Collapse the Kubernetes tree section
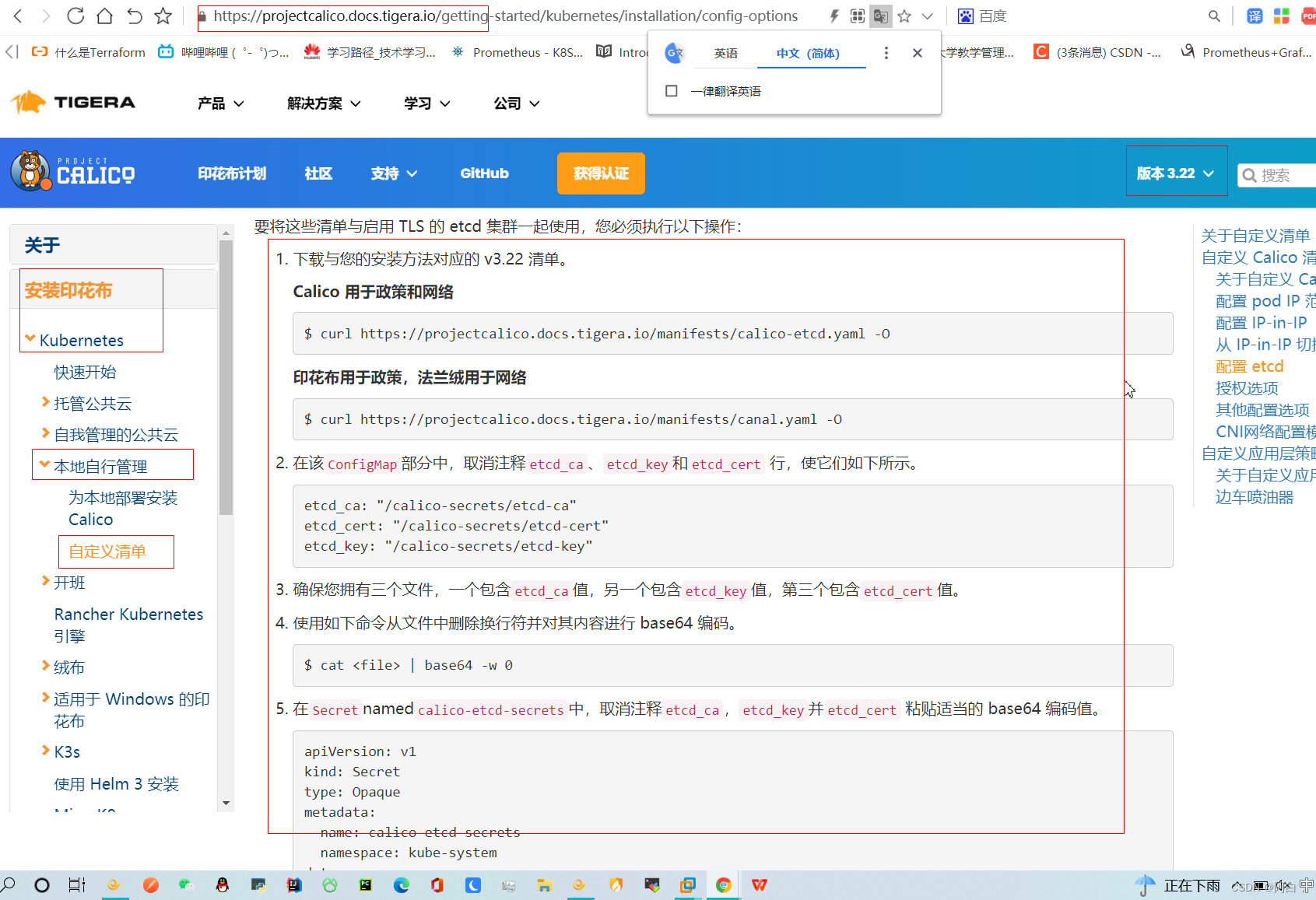 (30, 338)
